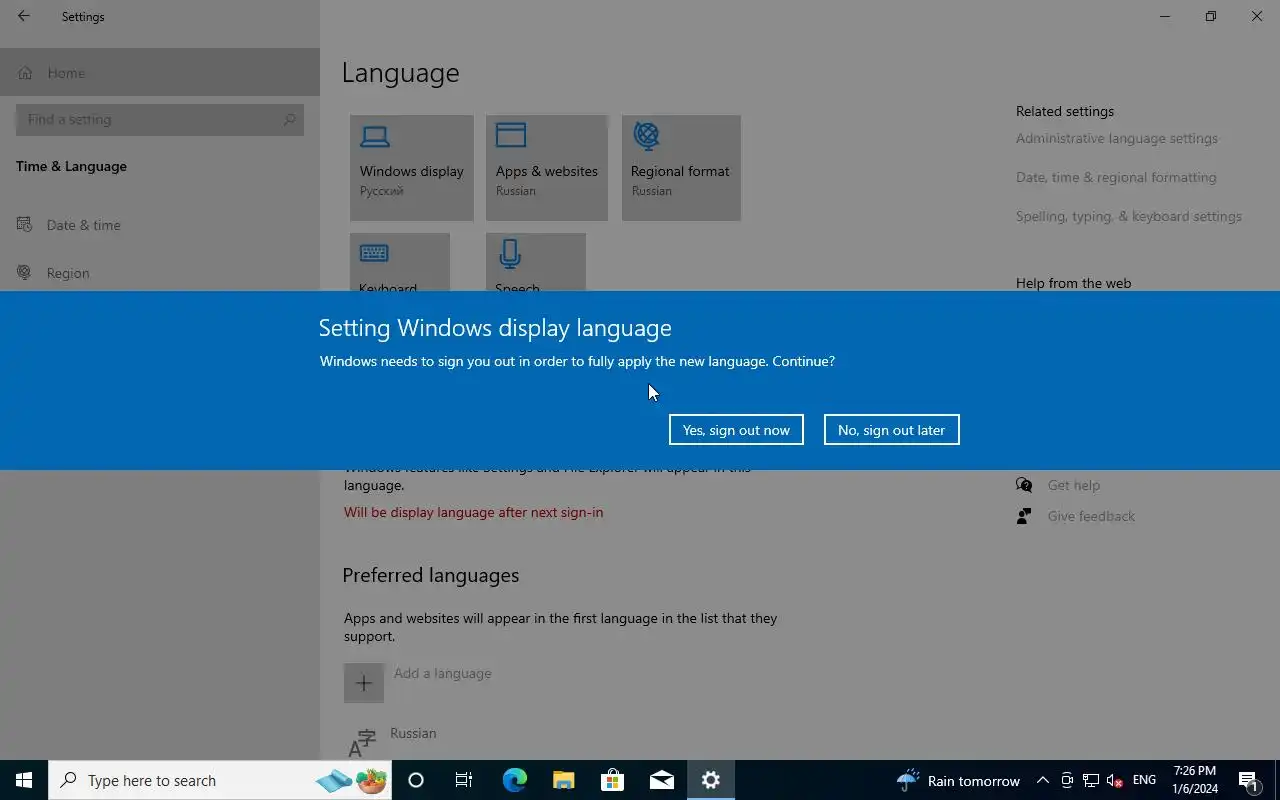Click Give feedback link
This screenshot has width=1280, height=800.
click(1091, 516)
